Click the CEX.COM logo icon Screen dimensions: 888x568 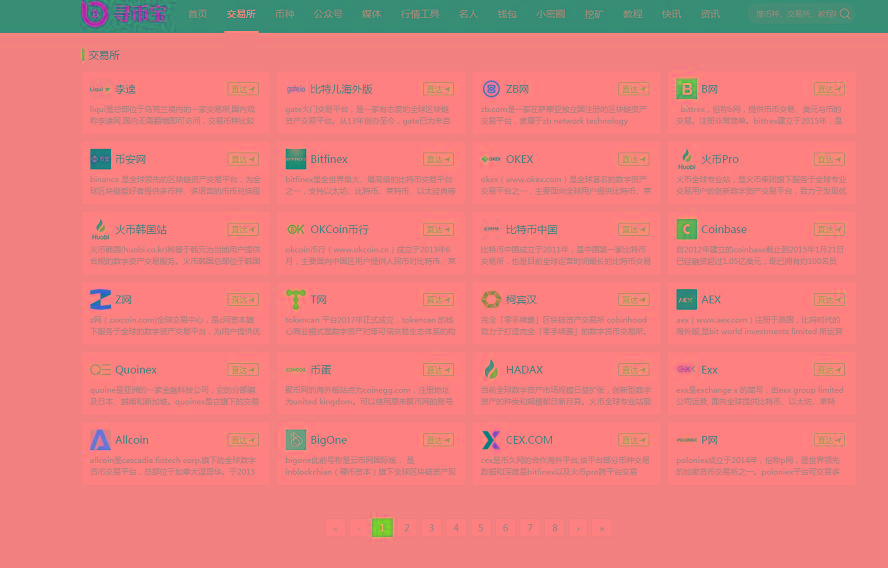[490, 439]
